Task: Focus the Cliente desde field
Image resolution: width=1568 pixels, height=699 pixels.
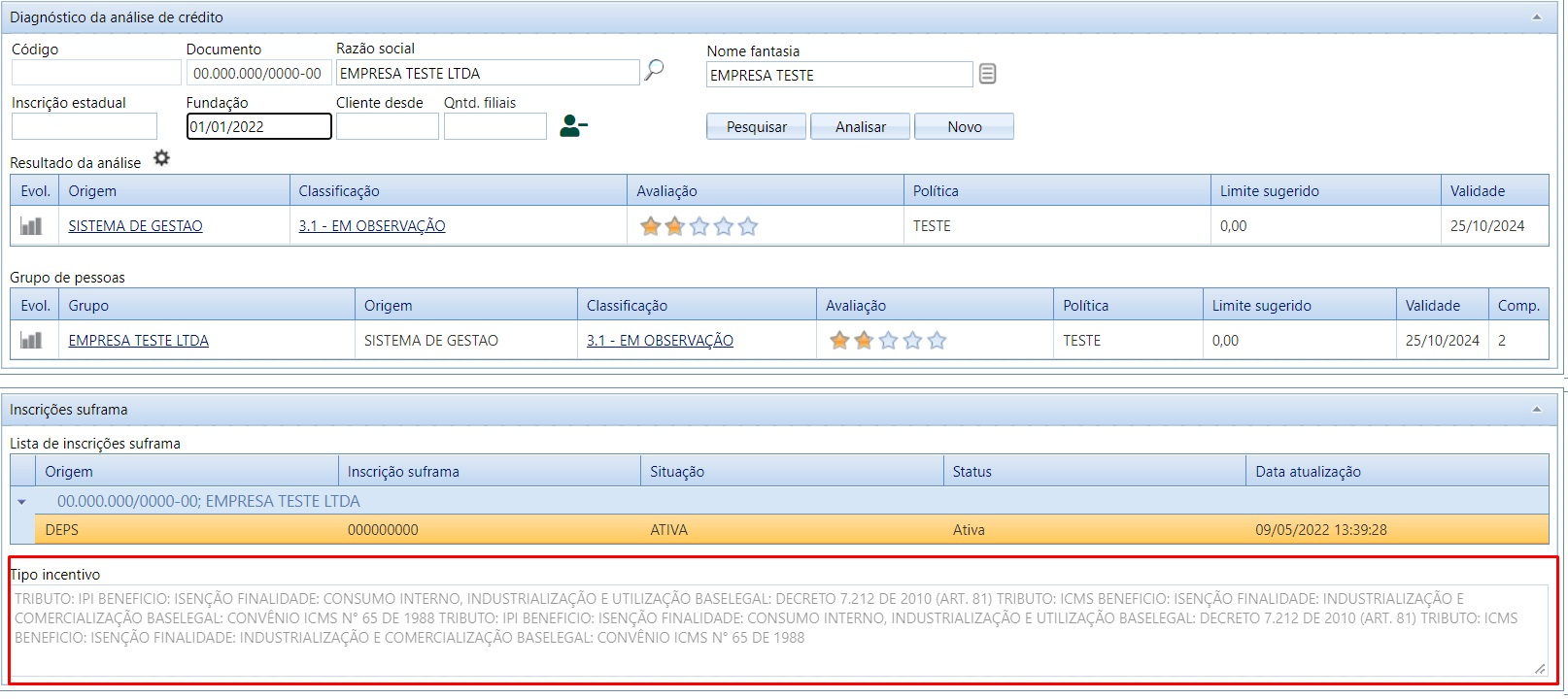Action: (388, 126)
